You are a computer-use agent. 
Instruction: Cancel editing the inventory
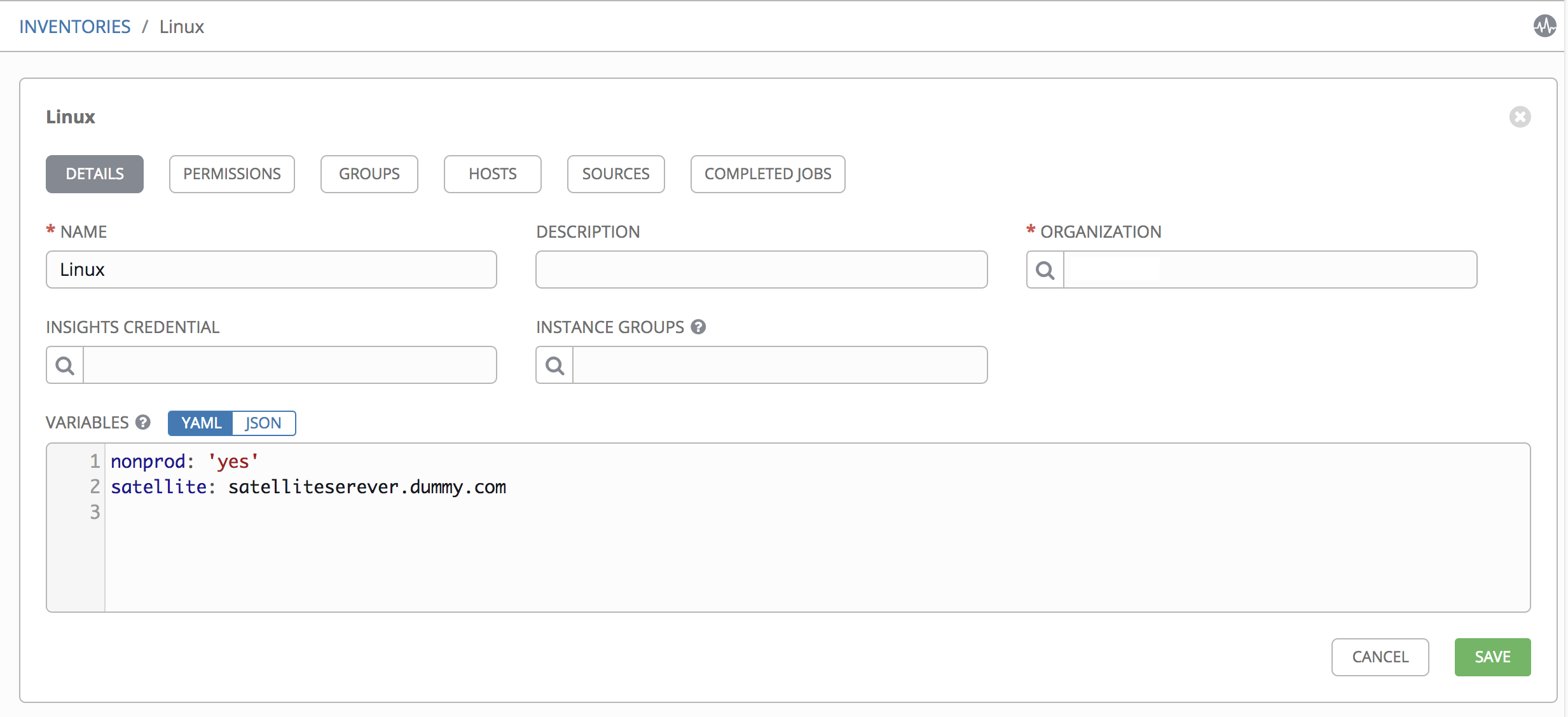pyautogui.click(x=1380, y=657)
